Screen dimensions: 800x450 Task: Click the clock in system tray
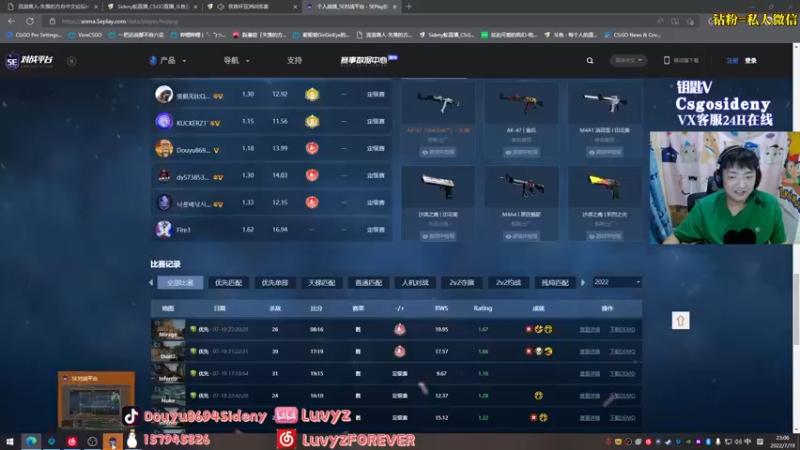coord(782,442)
